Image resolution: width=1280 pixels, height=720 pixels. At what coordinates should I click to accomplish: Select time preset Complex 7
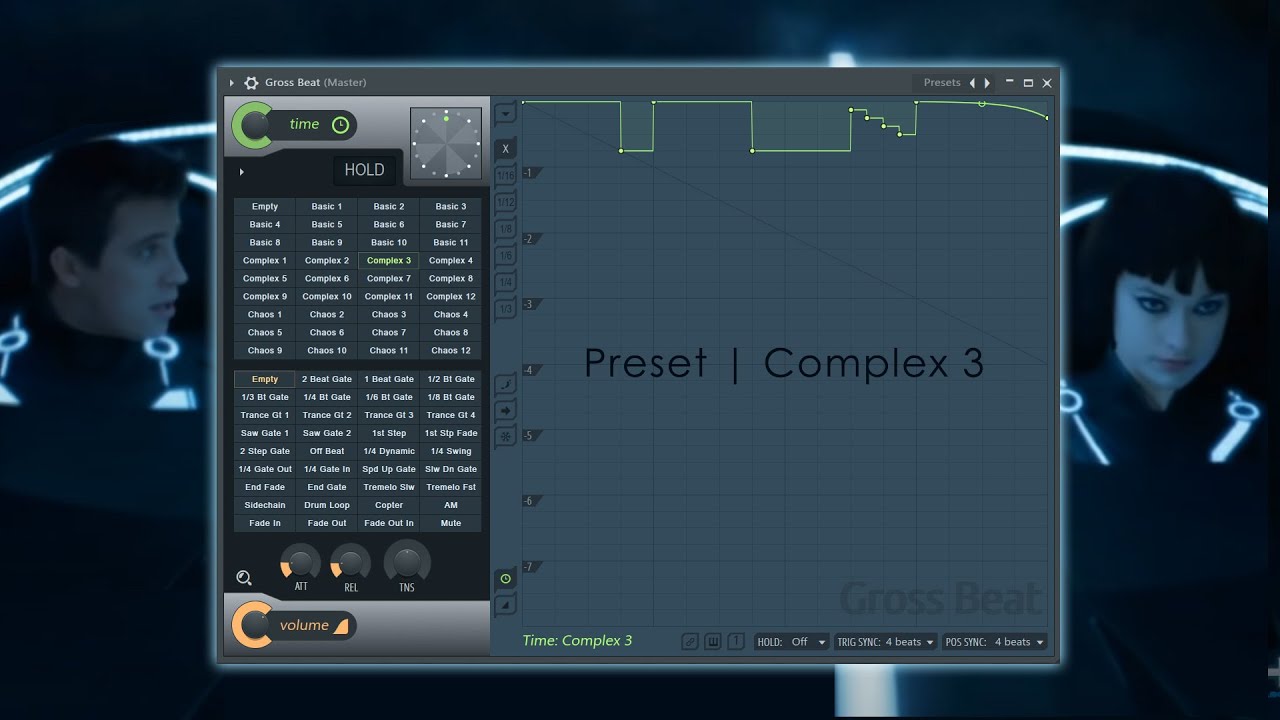(x=389, y=279)
